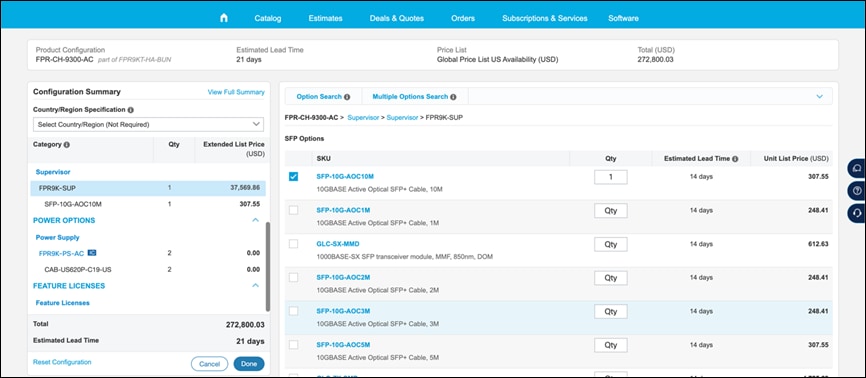
Task: Open the GLC-SX-MMD SKU link
Action: (x=338, y=244)
